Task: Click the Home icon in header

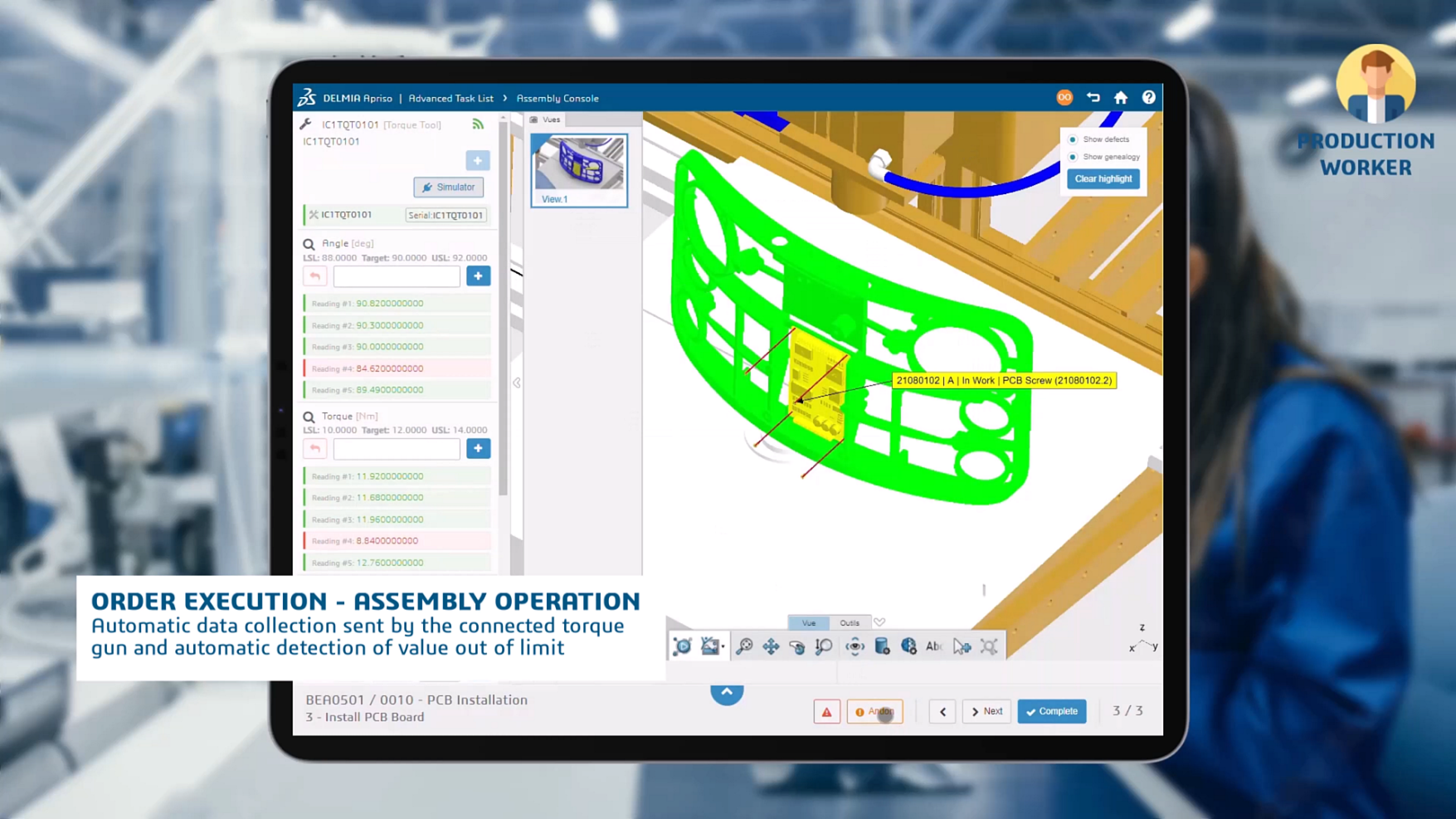Action: pos(1120,98)
